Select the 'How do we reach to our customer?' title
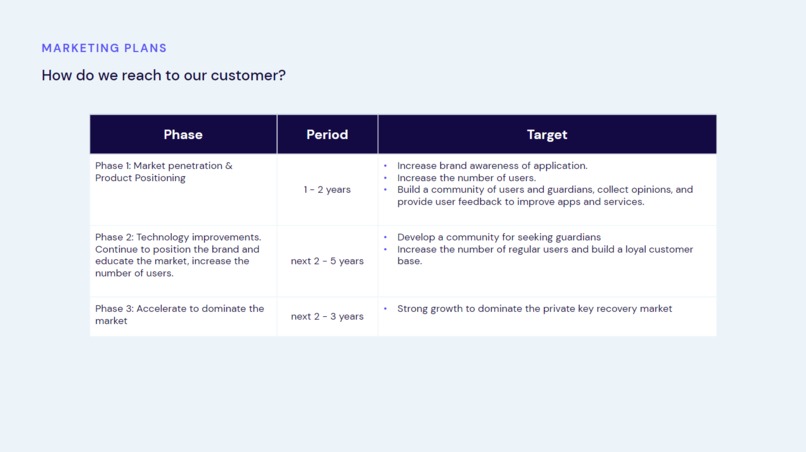 click(x=163, y=75)
